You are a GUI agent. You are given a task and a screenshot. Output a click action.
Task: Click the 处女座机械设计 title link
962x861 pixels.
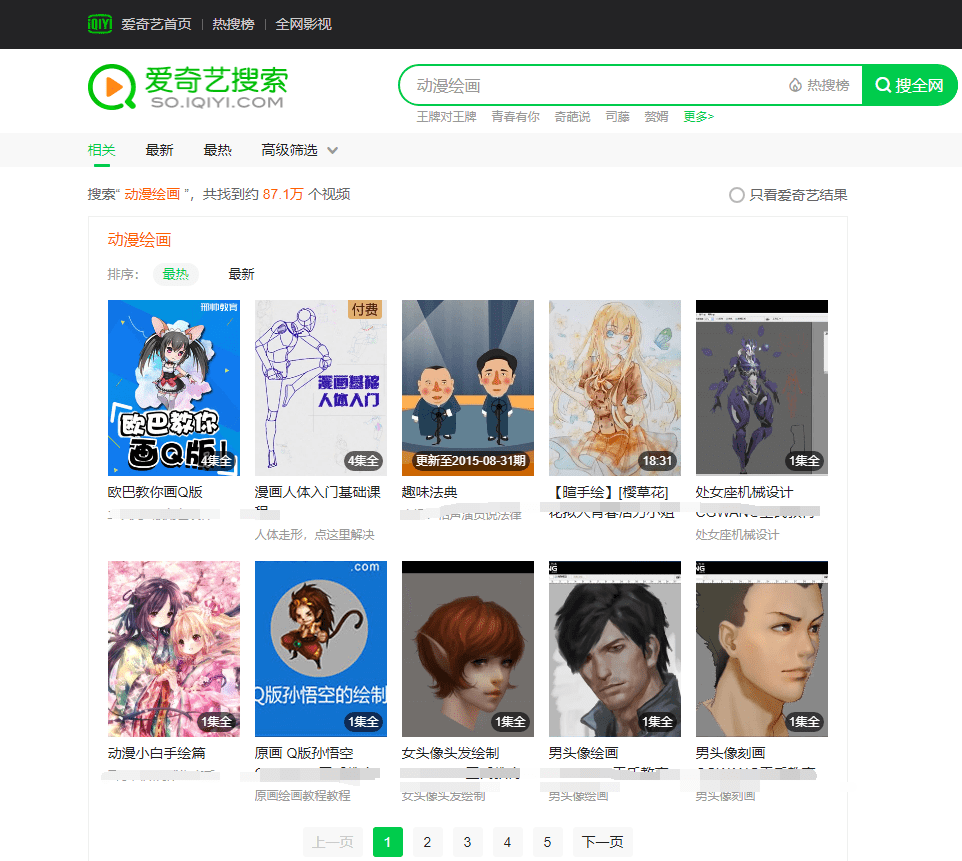744,492
